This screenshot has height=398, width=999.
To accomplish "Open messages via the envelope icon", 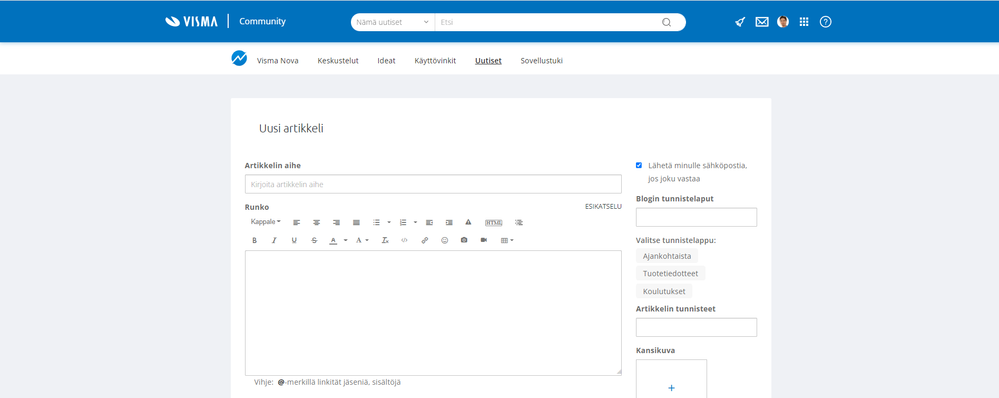I will tap(761, 22).
